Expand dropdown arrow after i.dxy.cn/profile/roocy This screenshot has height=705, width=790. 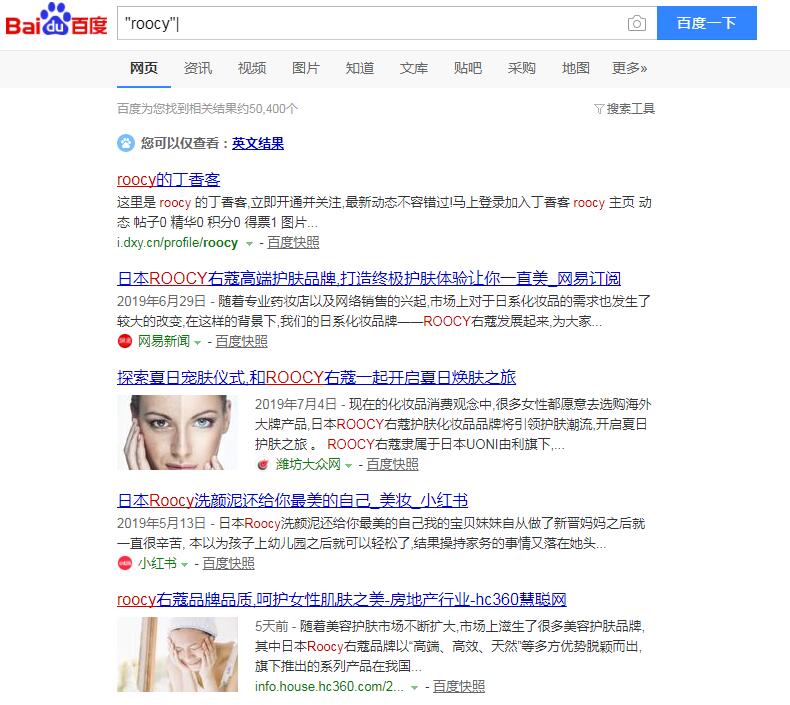pos(249,244)
